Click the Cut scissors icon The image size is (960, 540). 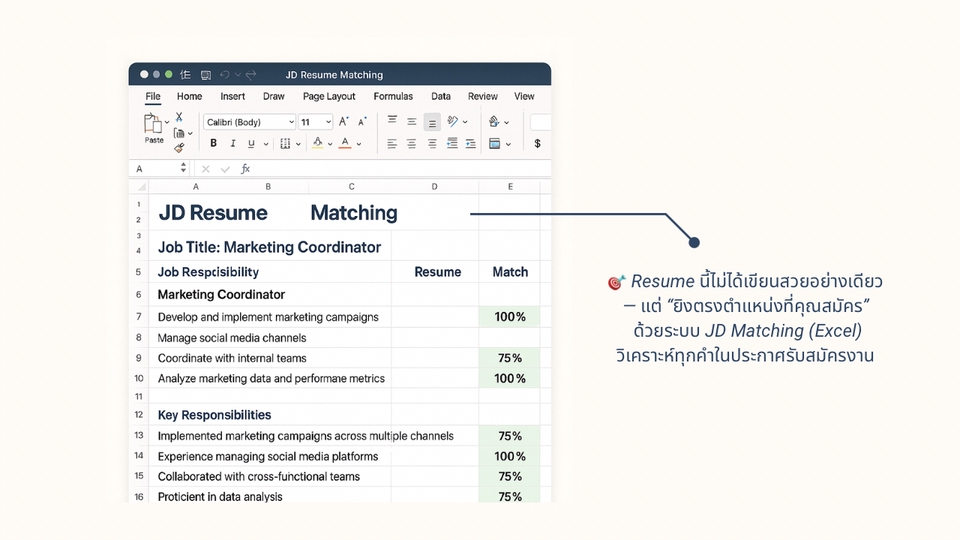(x=179, y=117)
